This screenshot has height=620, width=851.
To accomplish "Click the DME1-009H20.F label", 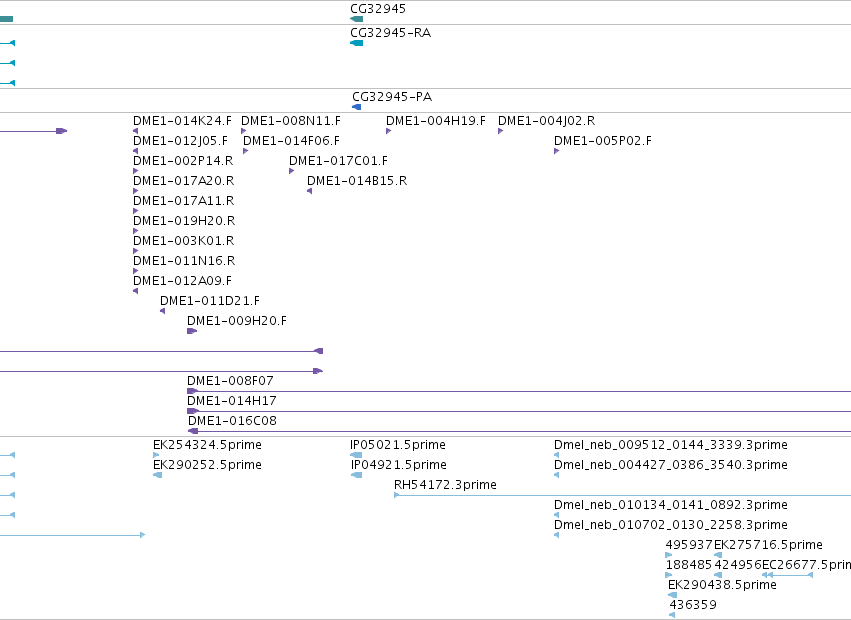I will (x=237, y=321).
